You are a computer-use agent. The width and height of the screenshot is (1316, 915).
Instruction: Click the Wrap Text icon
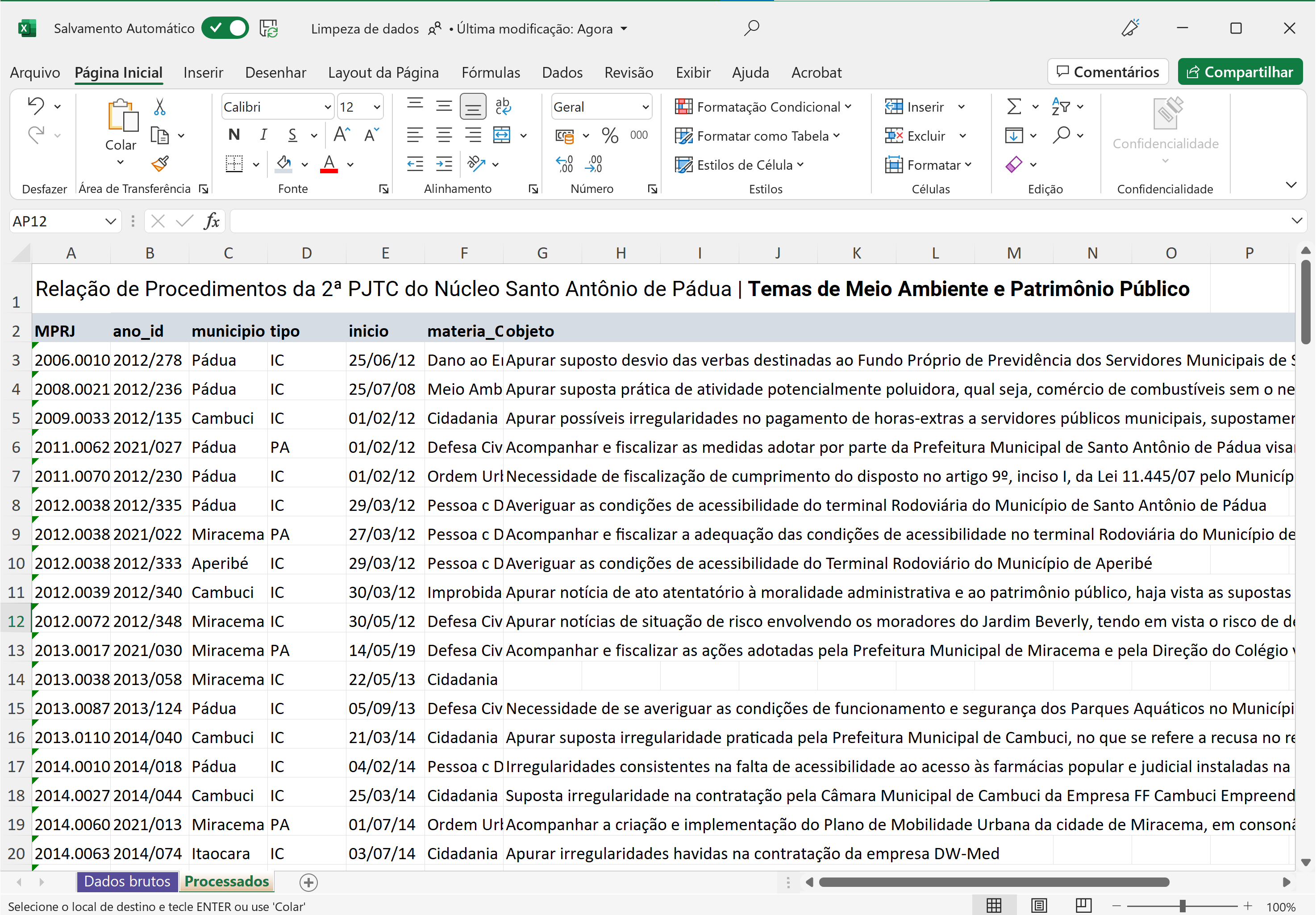coord(503,107)
